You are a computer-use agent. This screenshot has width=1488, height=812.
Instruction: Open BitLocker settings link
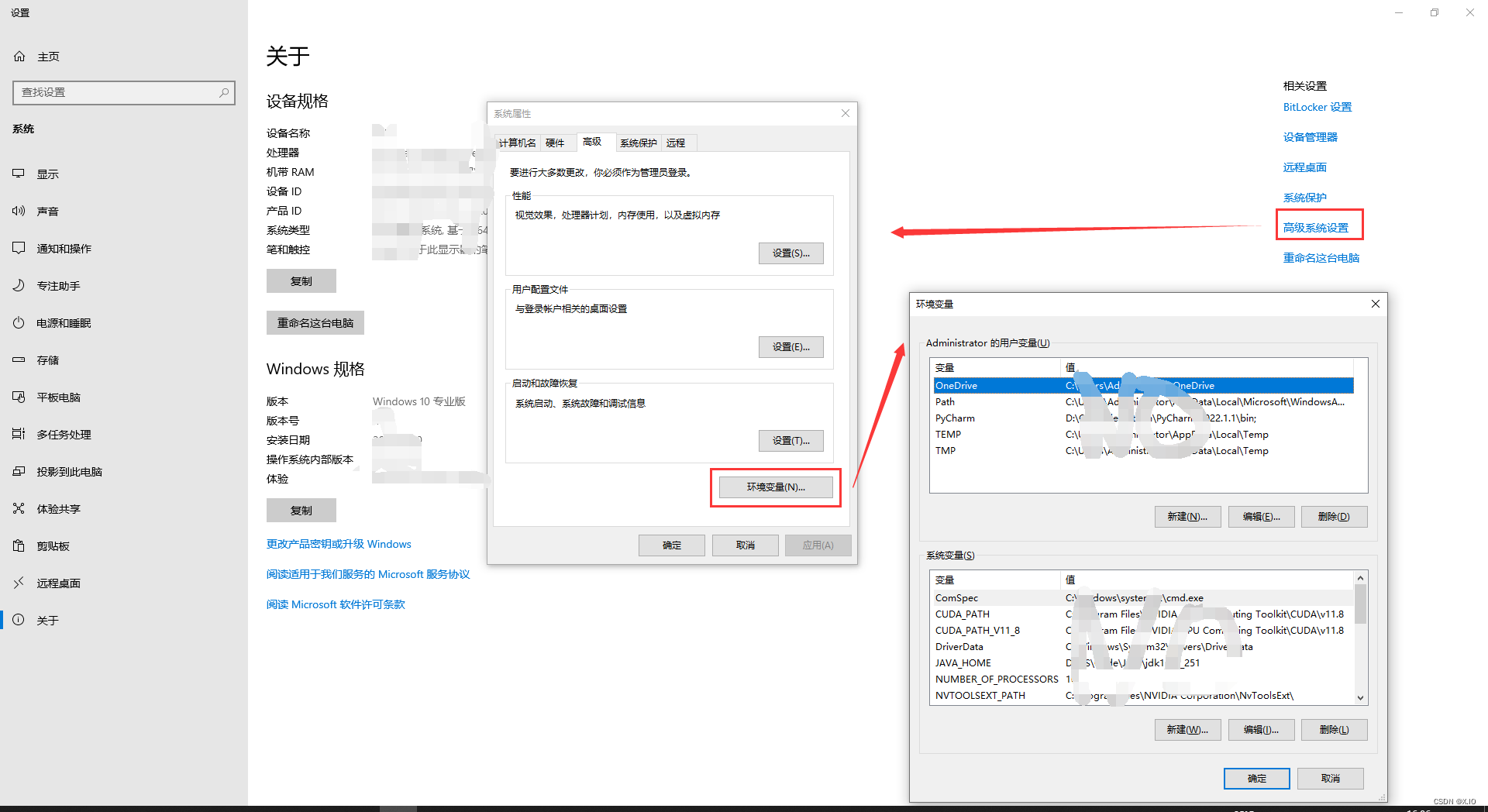click(1317, 107)
